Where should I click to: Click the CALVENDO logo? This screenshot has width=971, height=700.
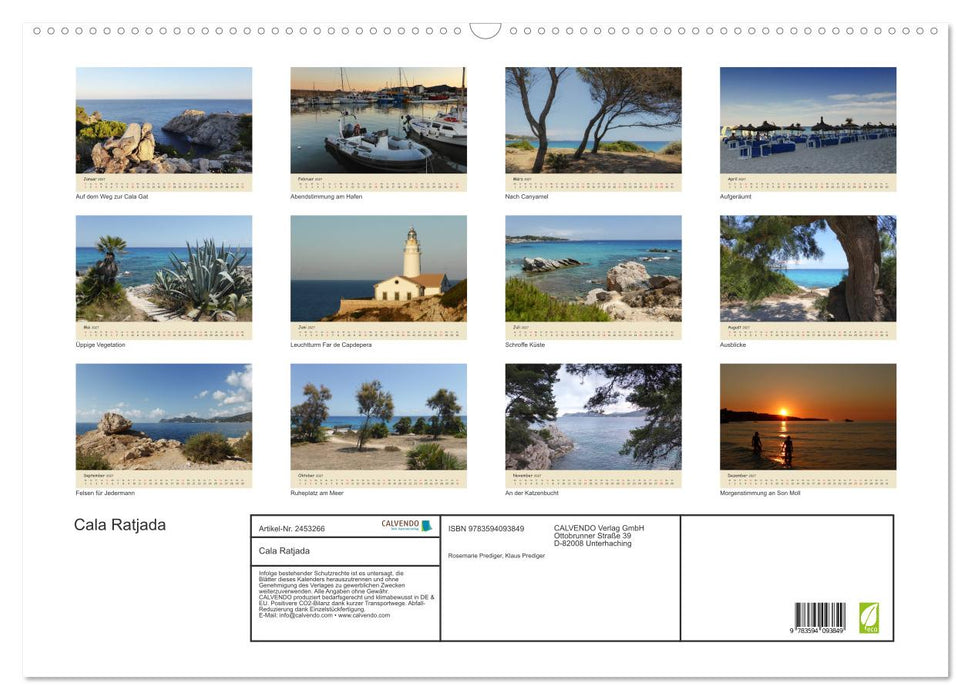[x=406, y=525]
